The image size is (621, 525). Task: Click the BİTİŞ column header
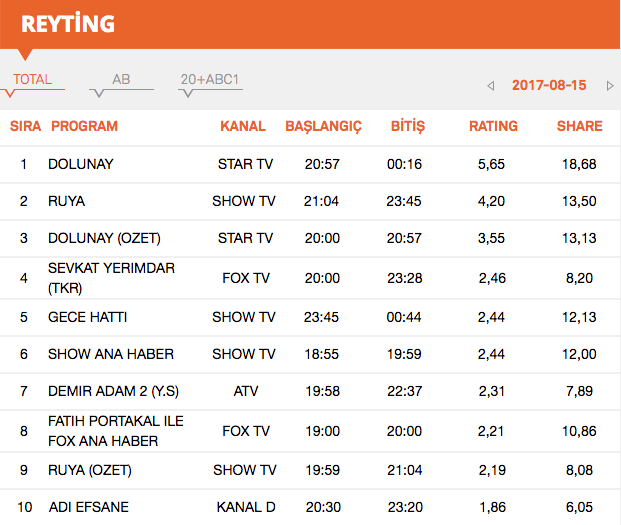406,126
